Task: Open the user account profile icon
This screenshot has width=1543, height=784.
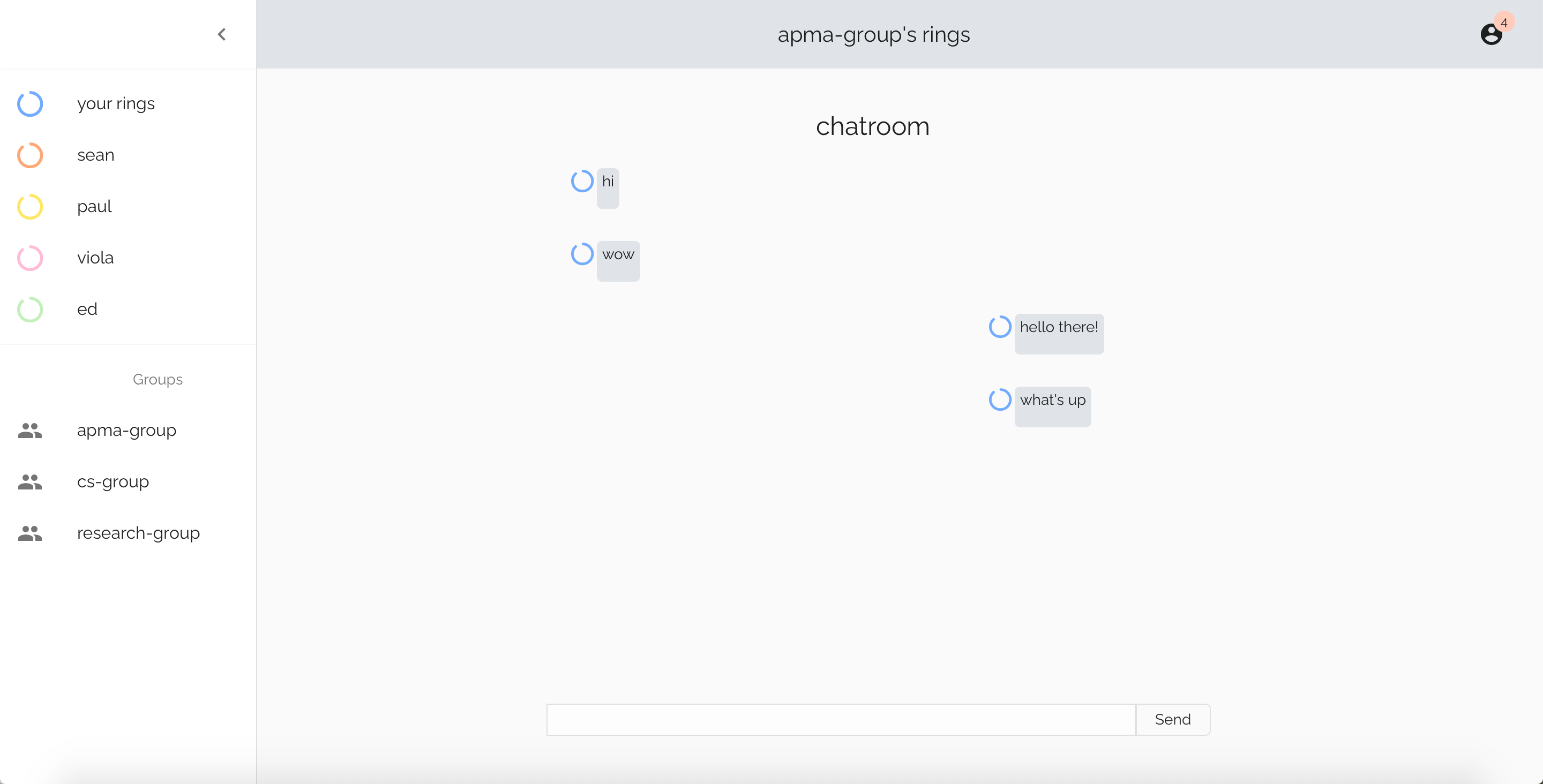Action: 1490,35
